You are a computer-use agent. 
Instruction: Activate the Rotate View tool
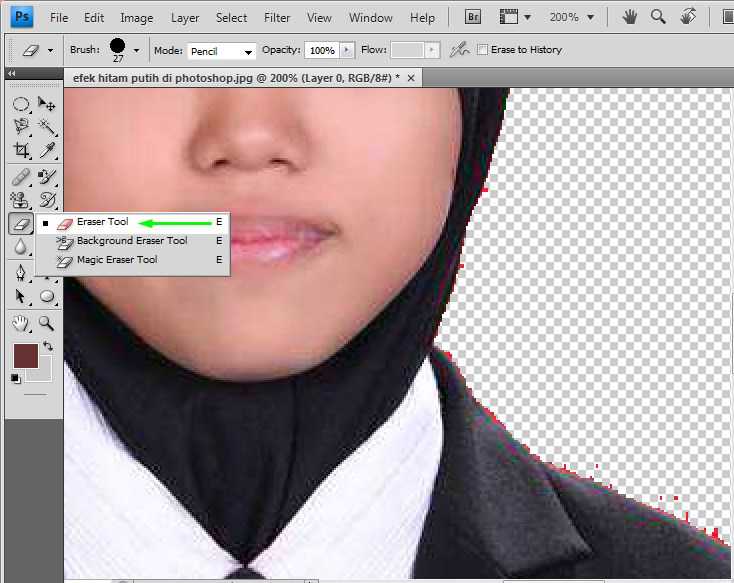(688, 18)
